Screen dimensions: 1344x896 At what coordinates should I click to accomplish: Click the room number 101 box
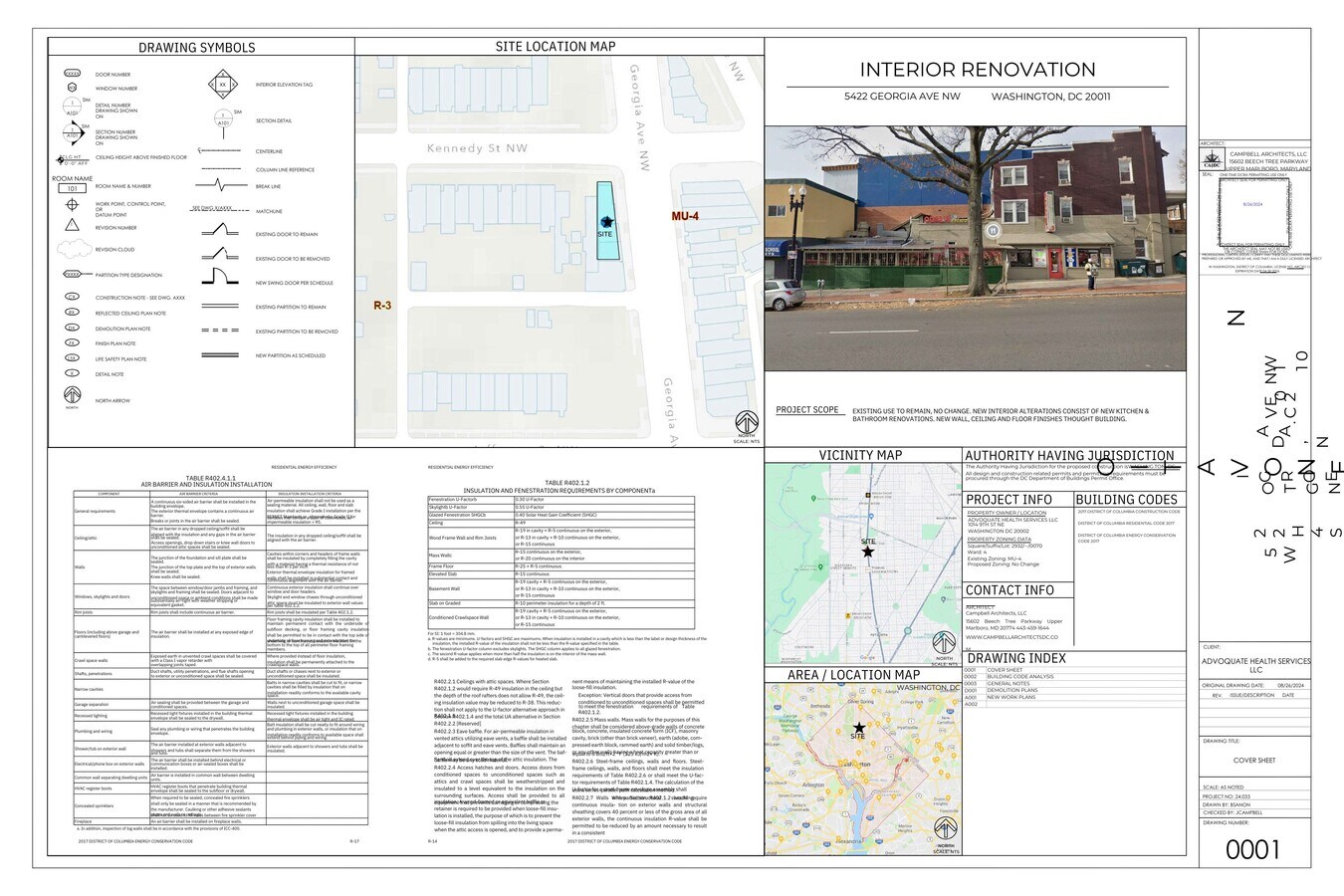point(72,188)
